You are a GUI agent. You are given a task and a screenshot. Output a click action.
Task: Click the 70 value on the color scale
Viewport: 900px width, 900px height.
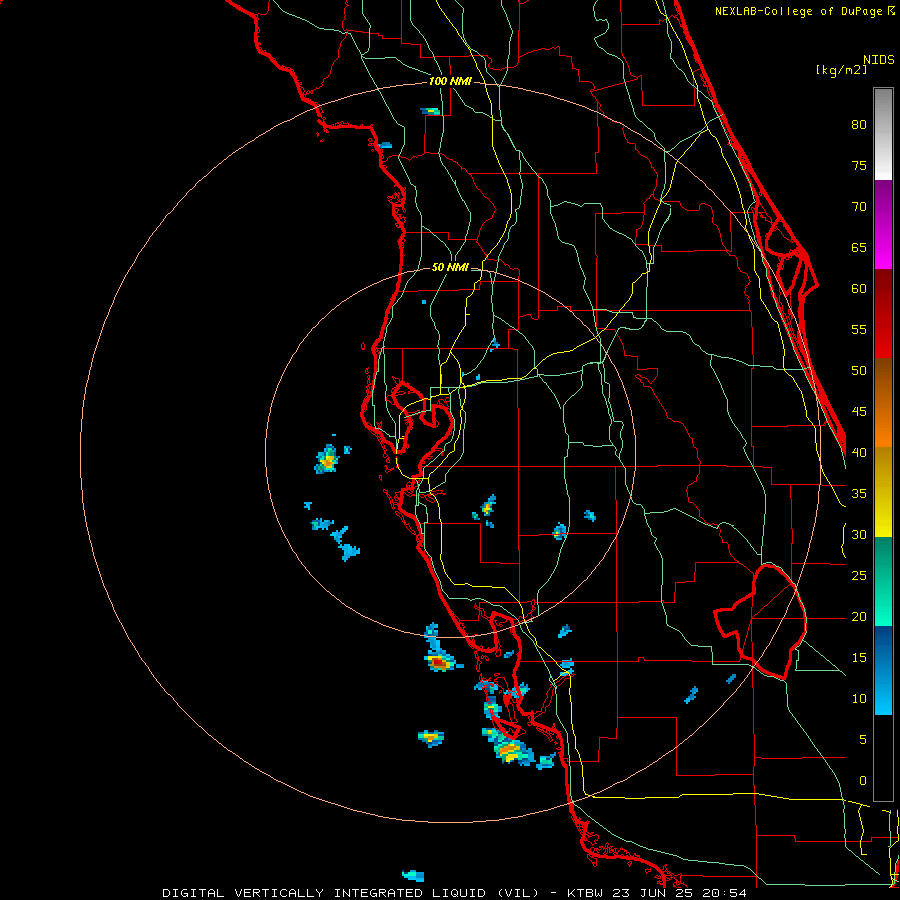pyautogui.click(x=859, y=207)
